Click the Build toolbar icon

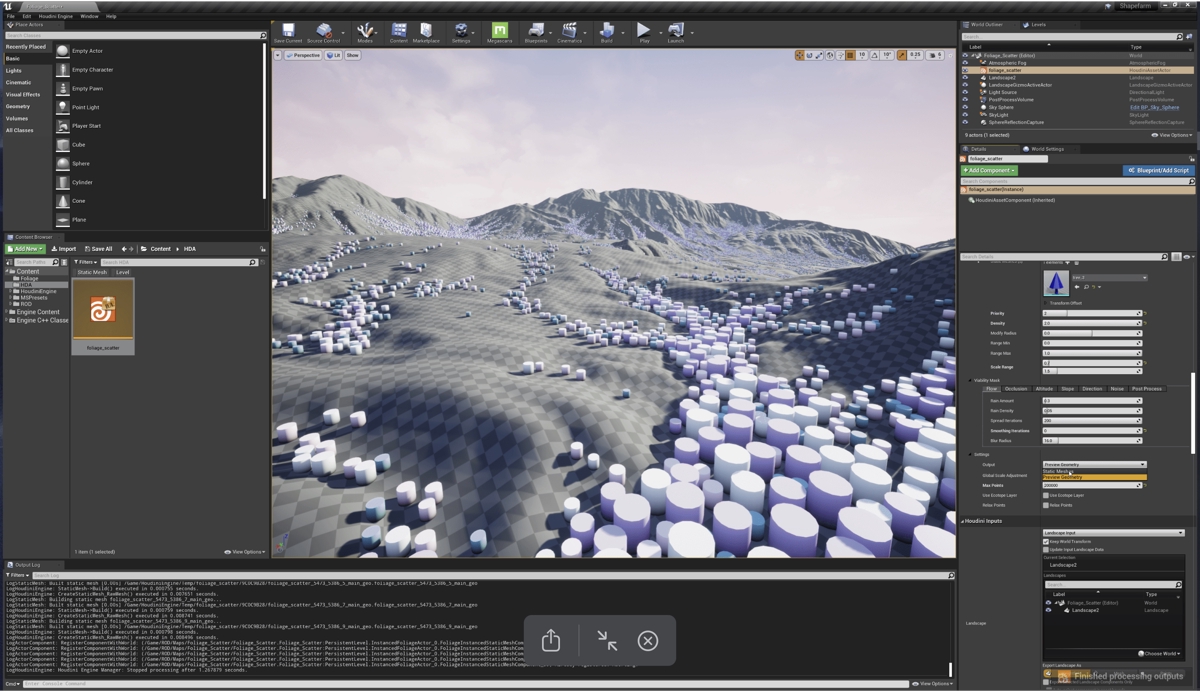pyautogui.click(x=606, y=33)
